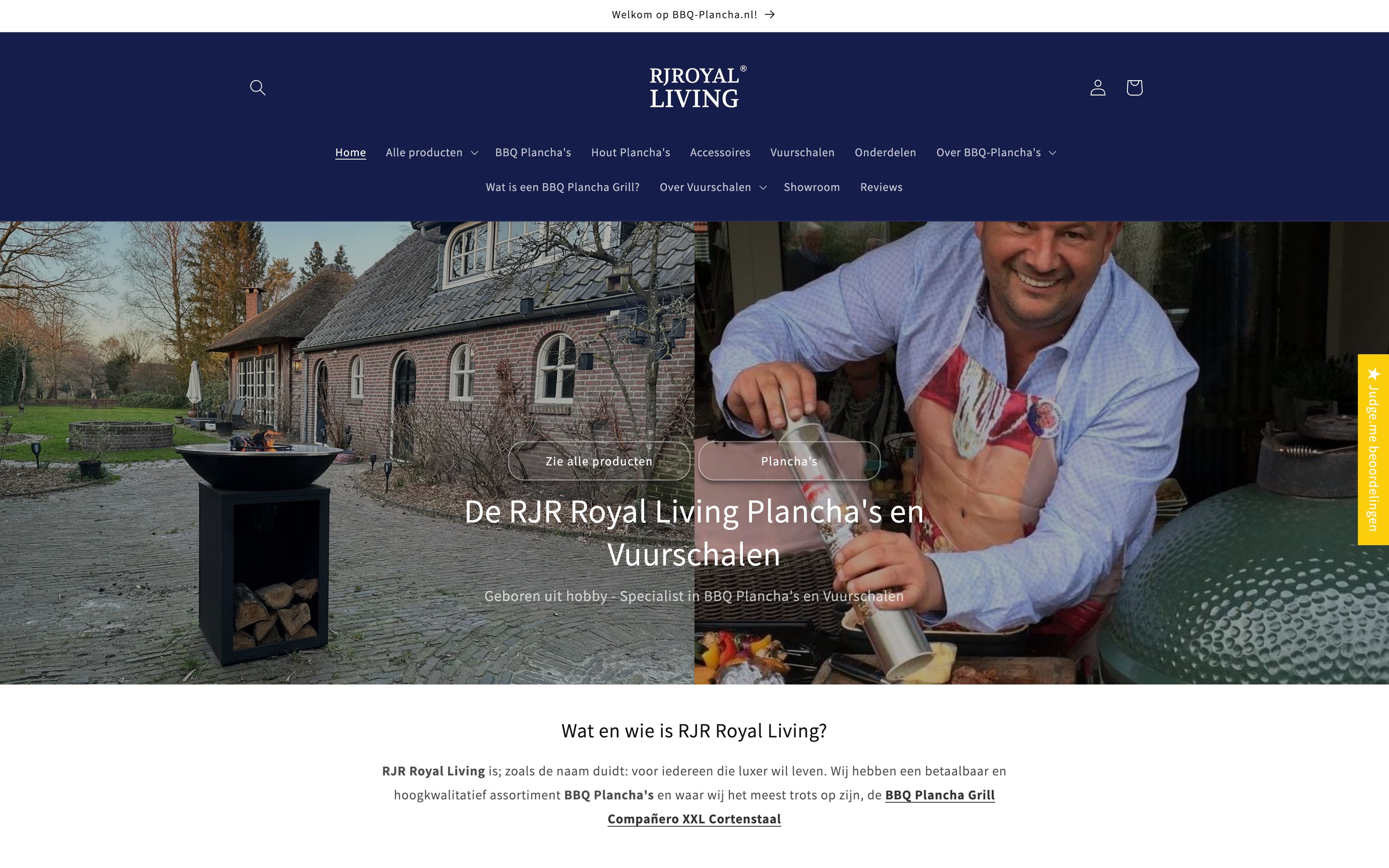Open the search magnifier icon
The height and width of the screenshot is (868, 1389).
coord(258,87)
